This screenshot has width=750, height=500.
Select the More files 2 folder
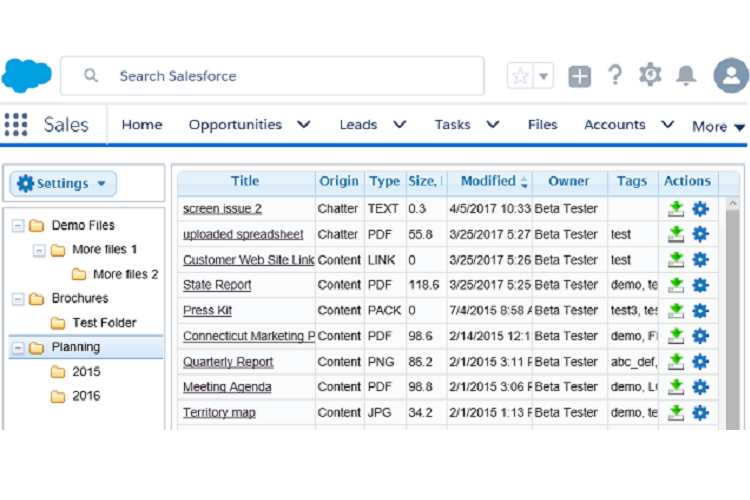(125, 274)
